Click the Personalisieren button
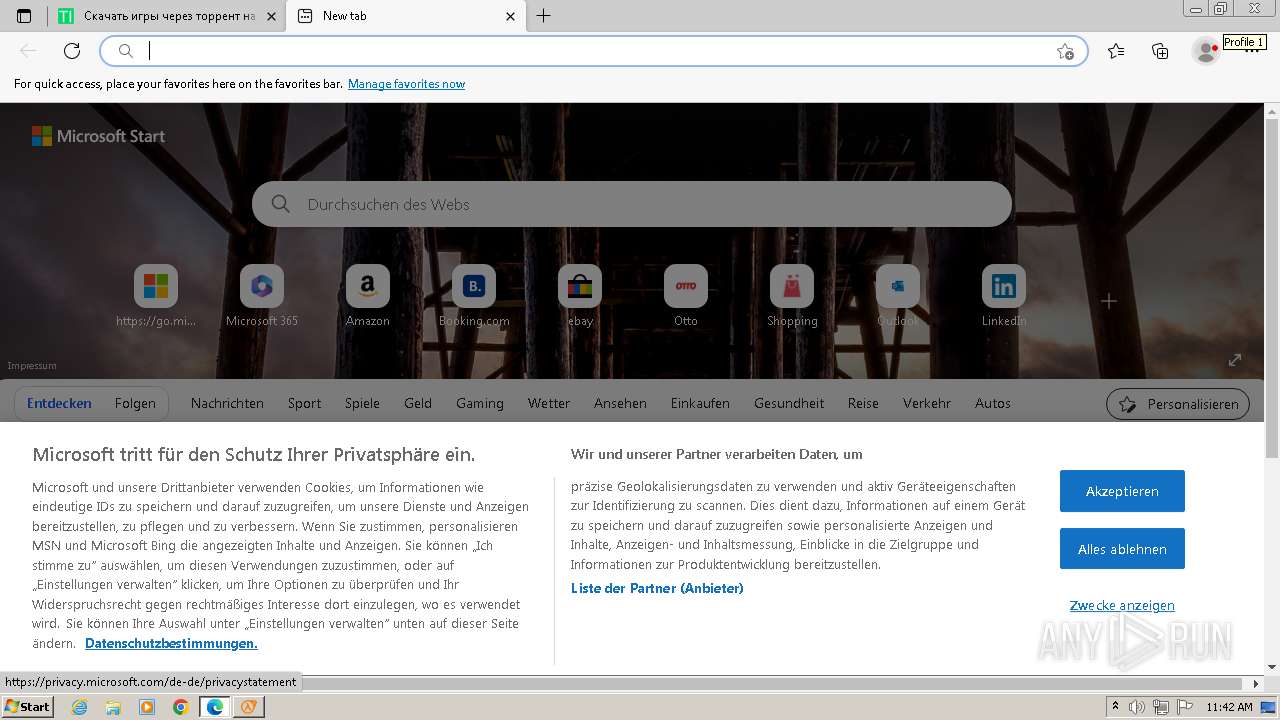 [x=1178, y=404]
